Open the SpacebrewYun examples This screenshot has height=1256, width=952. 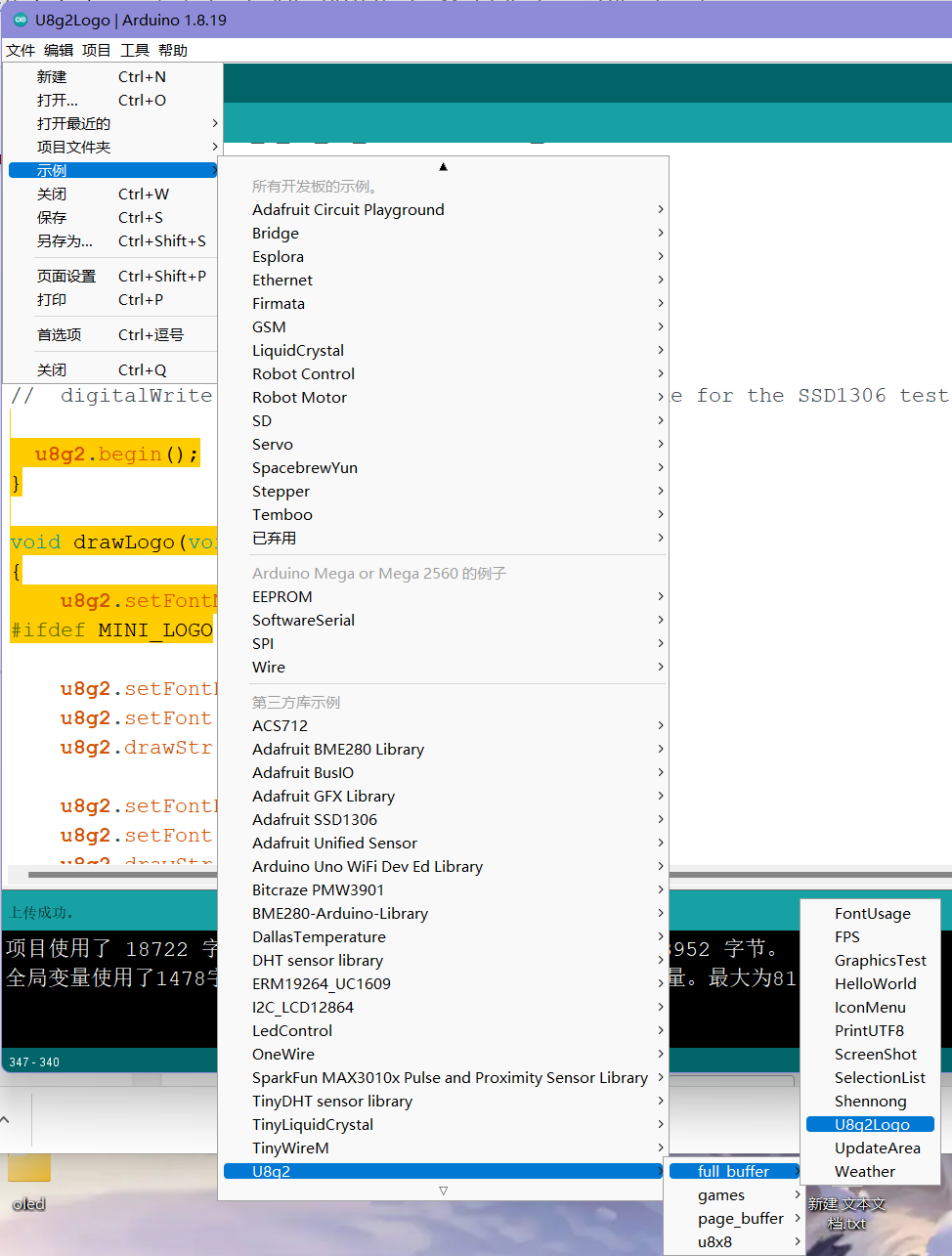[x=444, y=467]
